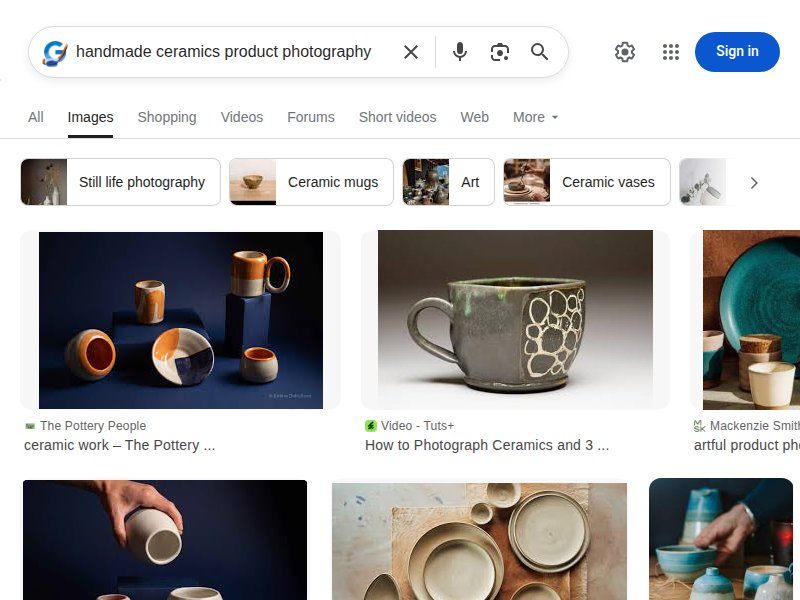Click the Mackenzie Smith site favicon
This screenshot has height=600, width=800.
699,425
